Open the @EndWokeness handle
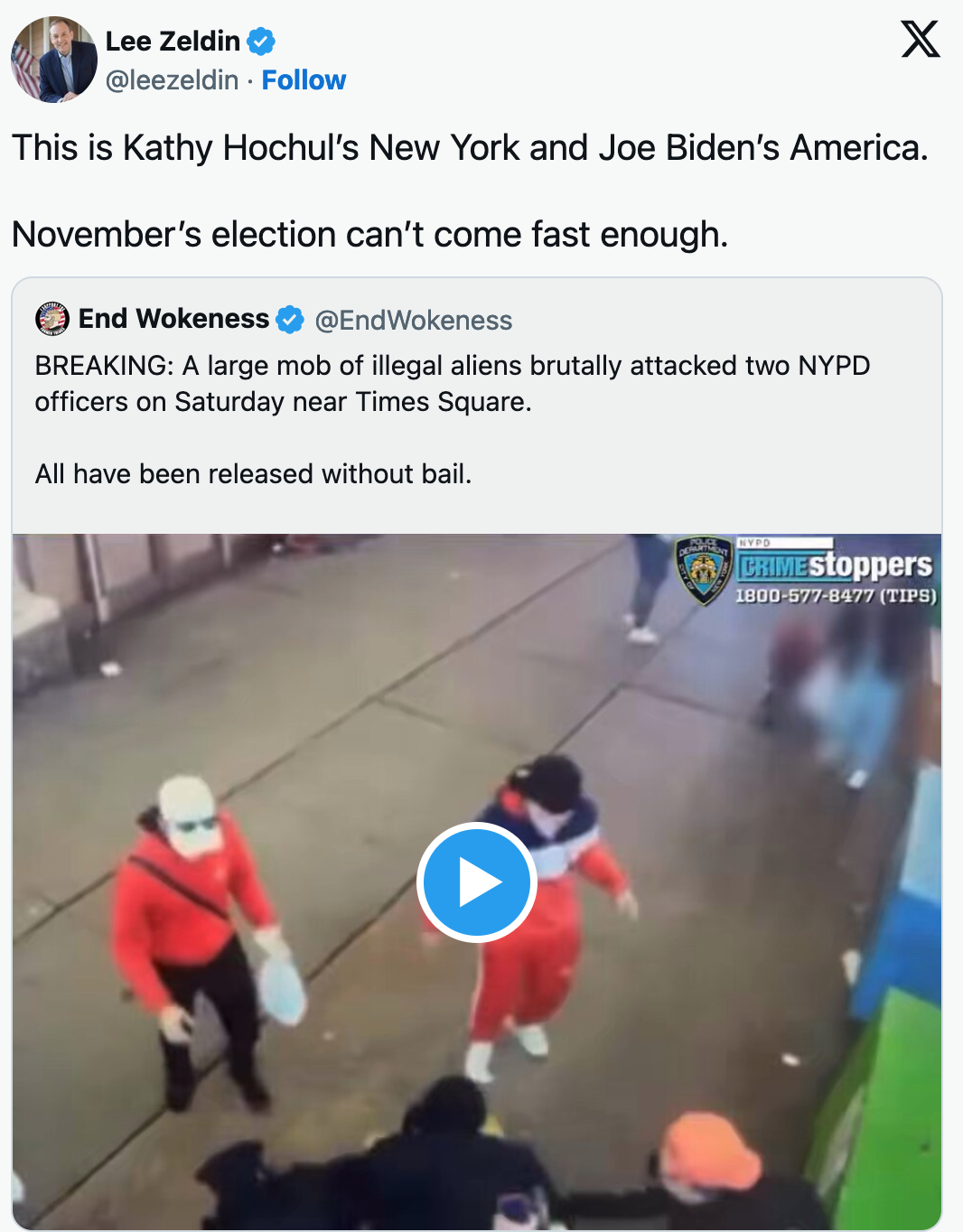This screenshot has height=1232, width=963. point(414,321)
